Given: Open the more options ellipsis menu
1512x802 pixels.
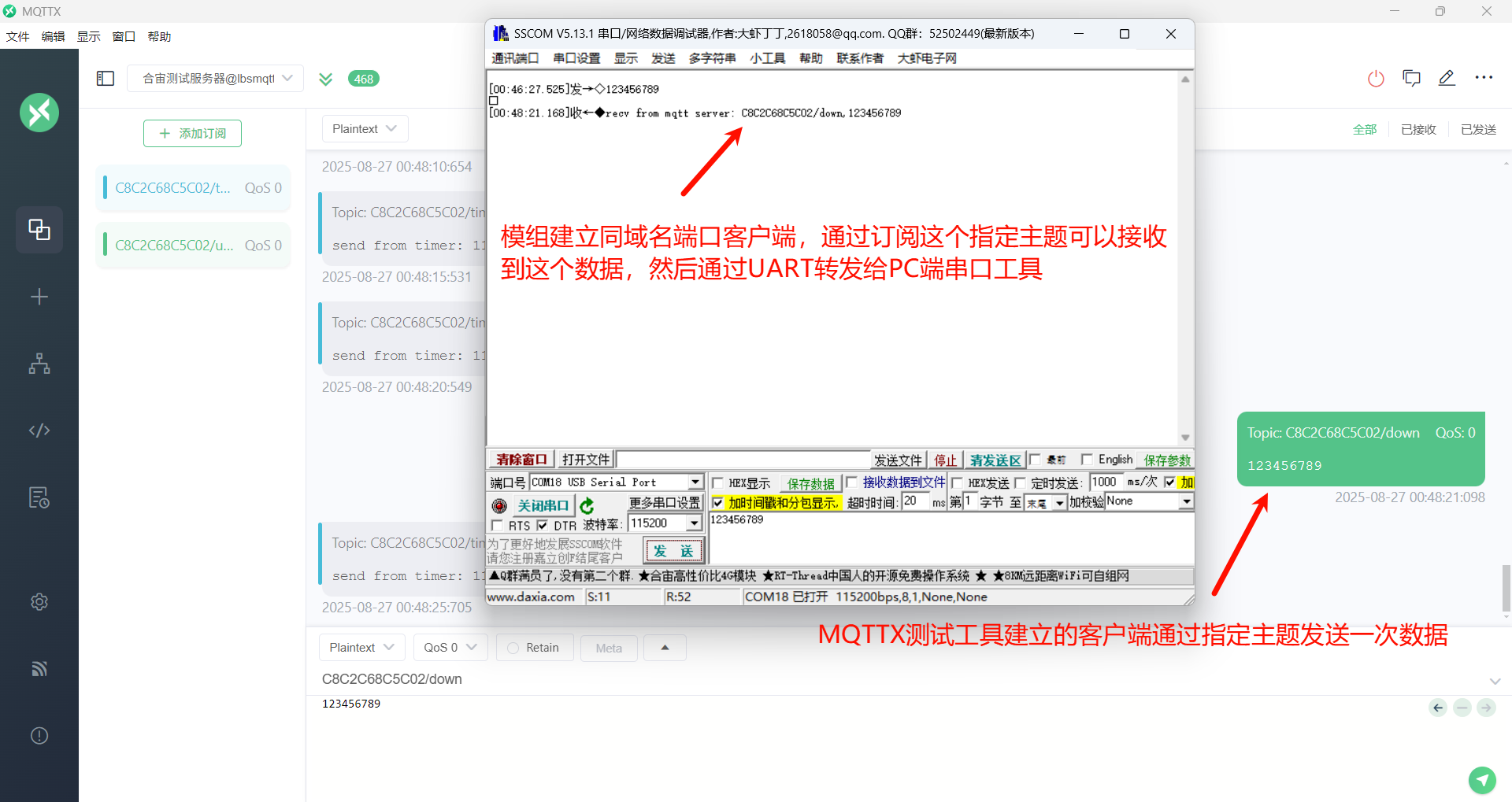Looking at the screenshot, I should [1484, 78].
